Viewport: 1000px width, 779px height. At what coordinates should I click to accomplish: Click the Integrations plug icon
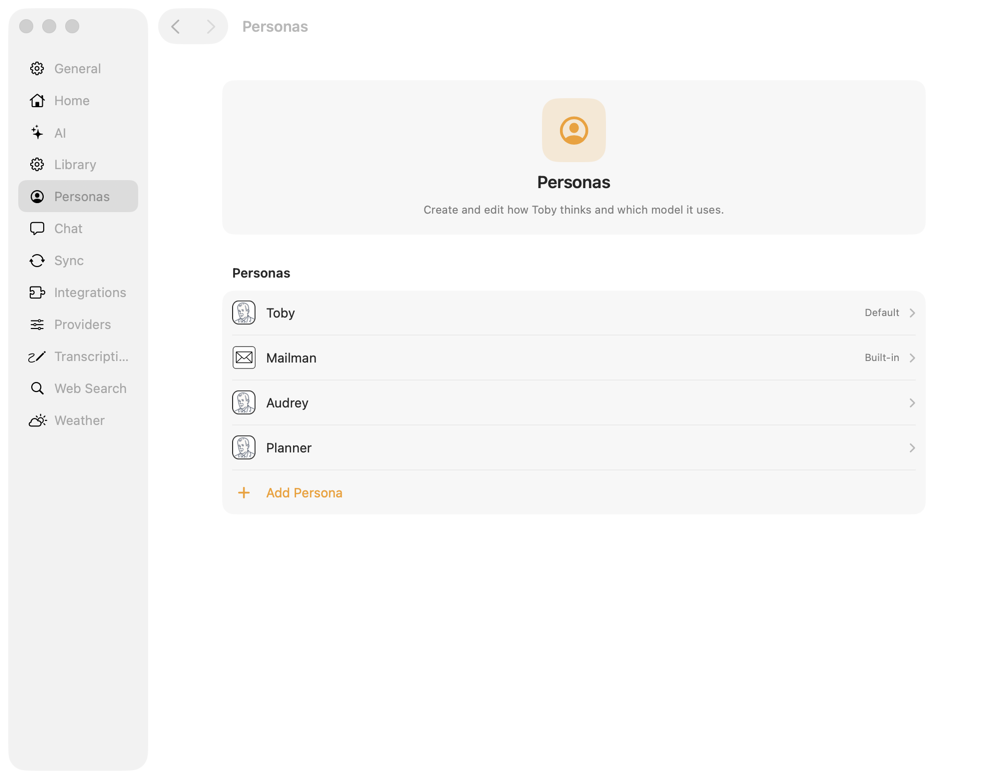pyautogui.click(x=37, y=292)
